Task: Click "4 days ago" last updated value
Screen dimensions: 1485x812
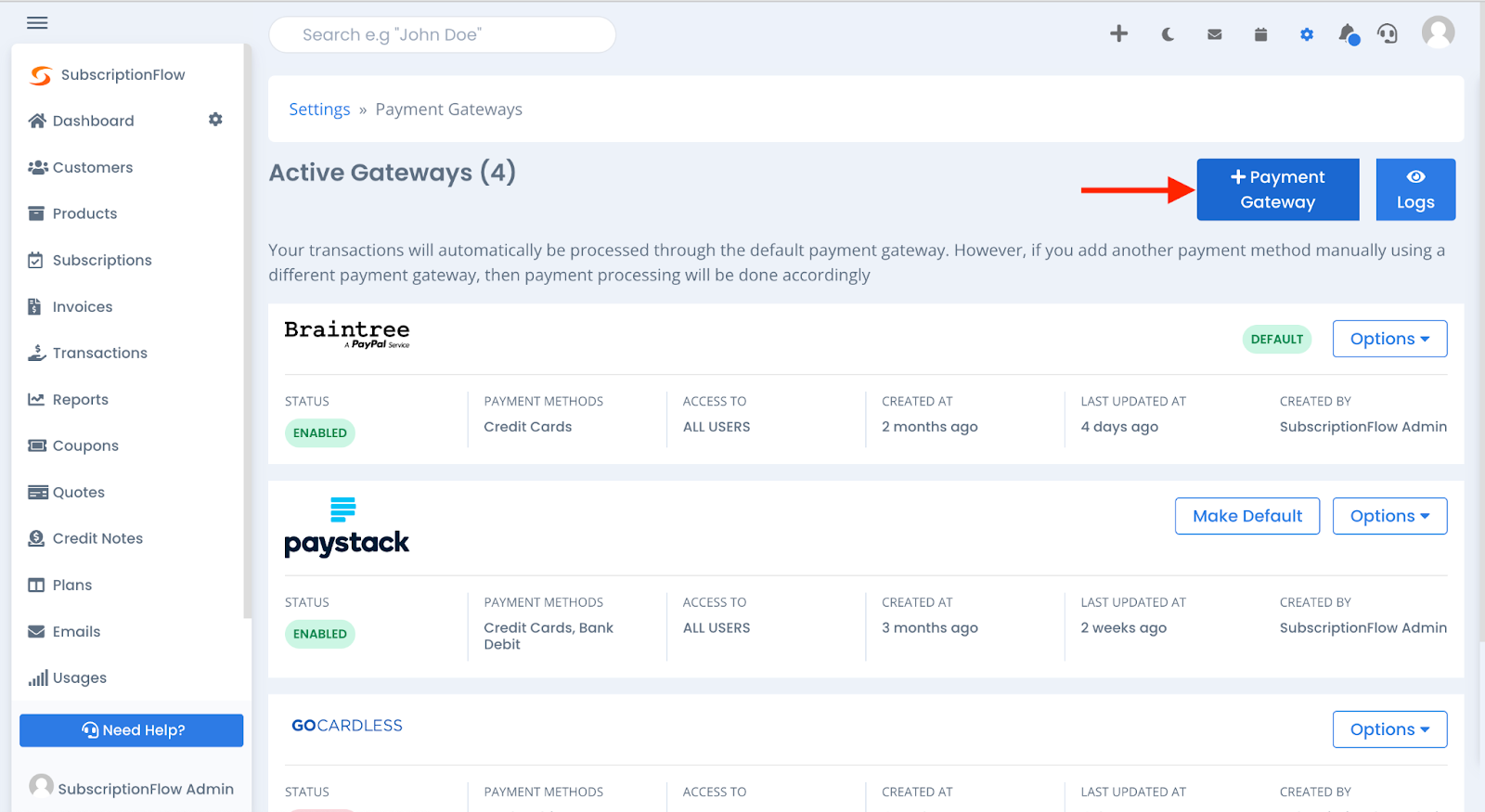Action: click(x=1119, y=427)
